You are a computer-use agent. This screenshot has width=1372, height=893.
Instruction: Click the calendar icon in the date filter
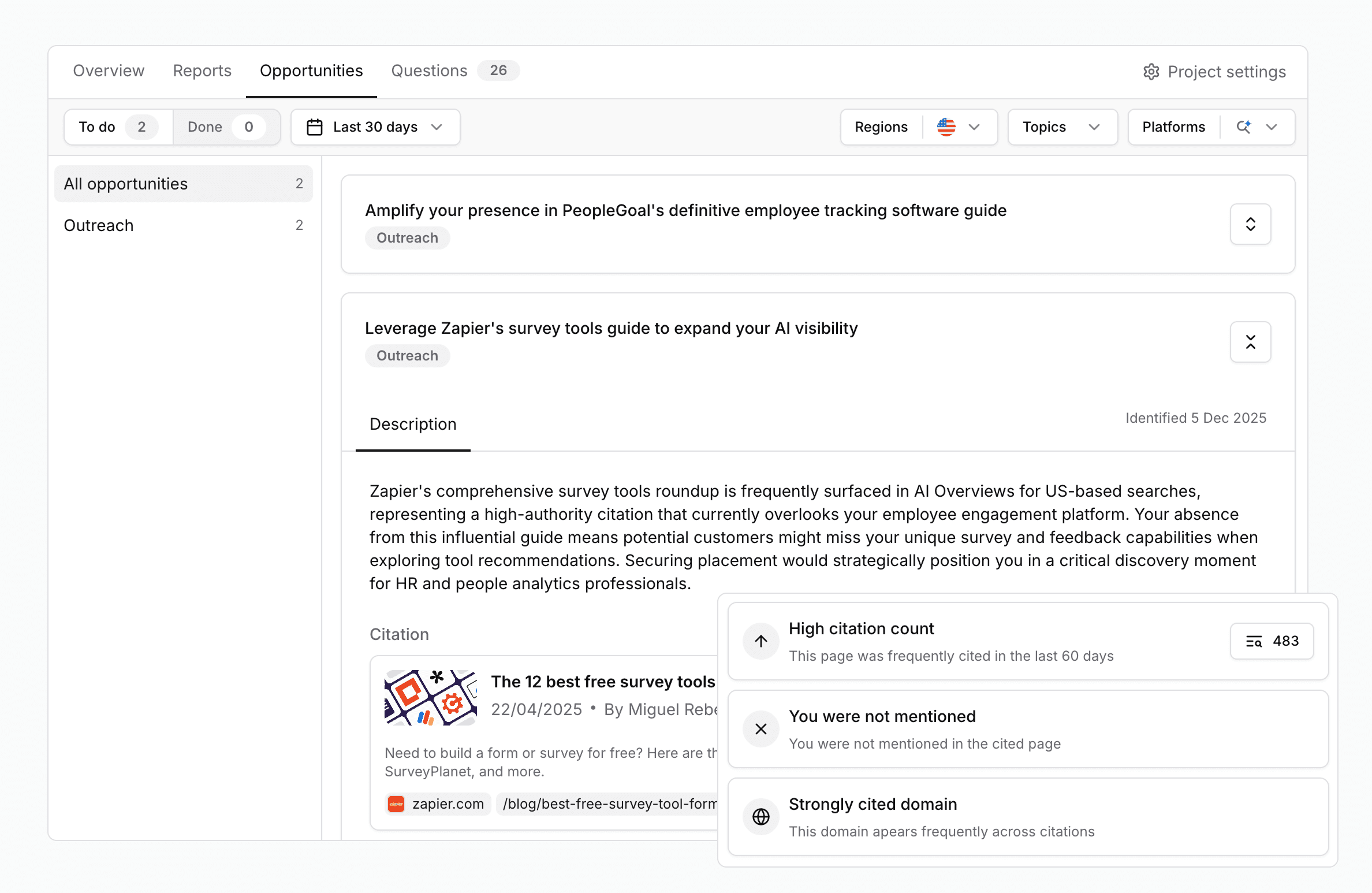click(315, 127)
